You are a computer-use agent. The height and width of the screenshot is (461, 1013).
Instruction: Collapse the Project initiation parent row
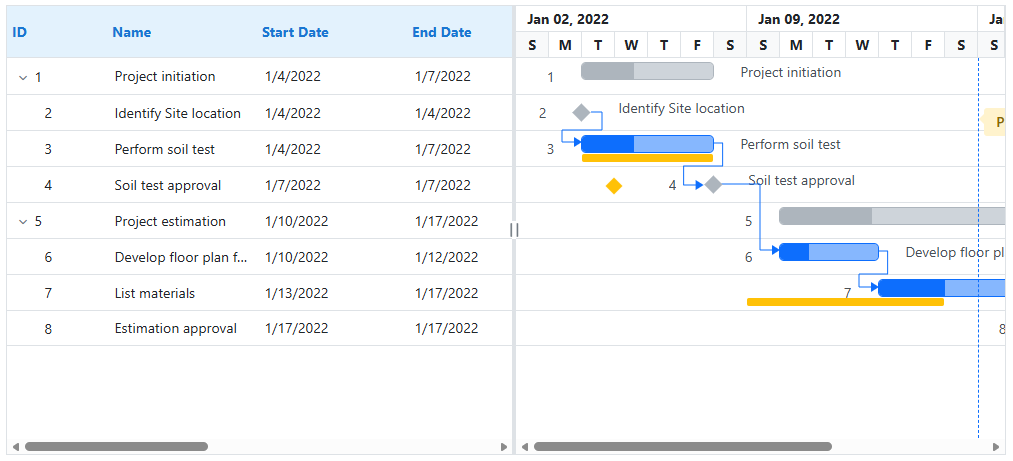23,77
